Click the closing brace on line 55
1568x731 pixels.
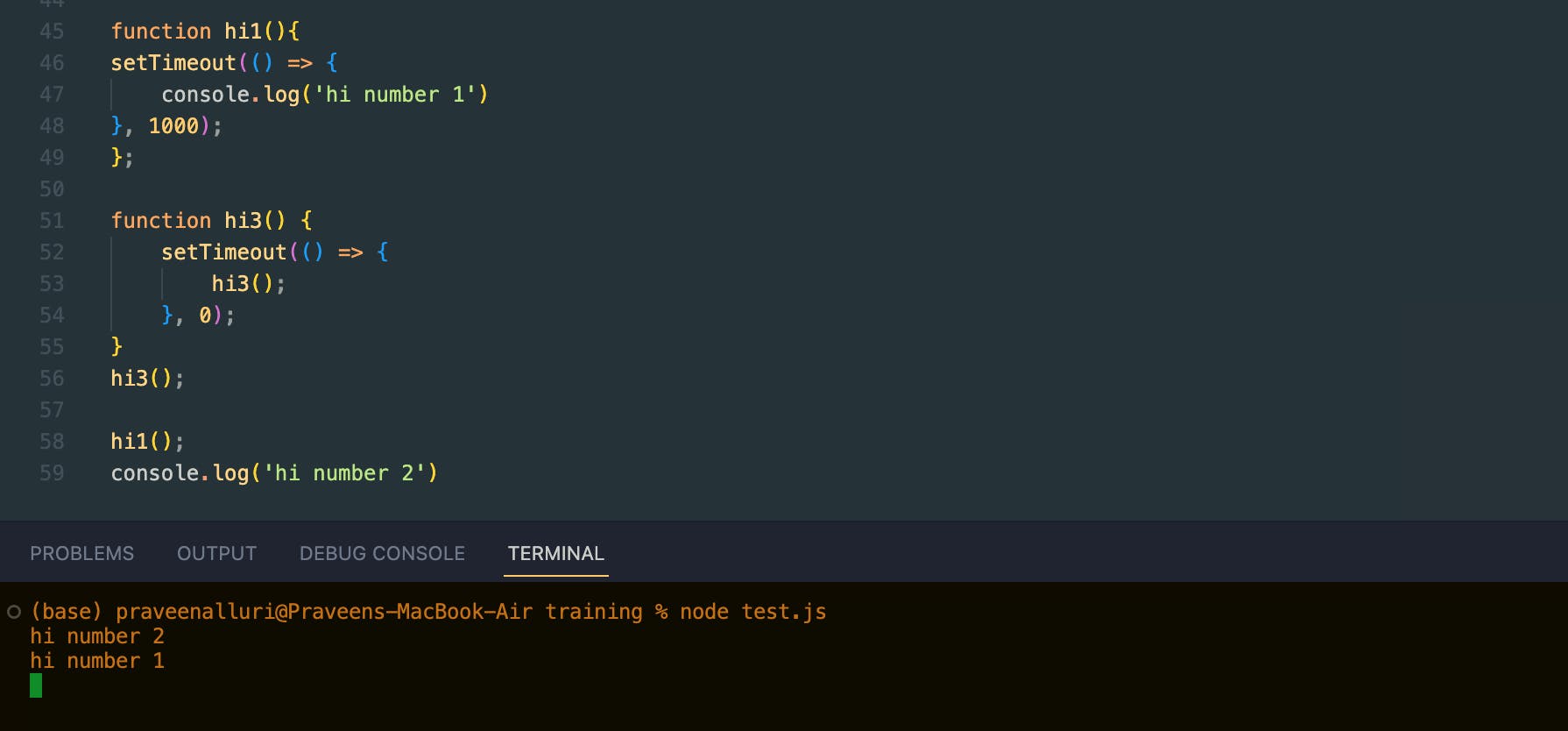coord(117,347)
